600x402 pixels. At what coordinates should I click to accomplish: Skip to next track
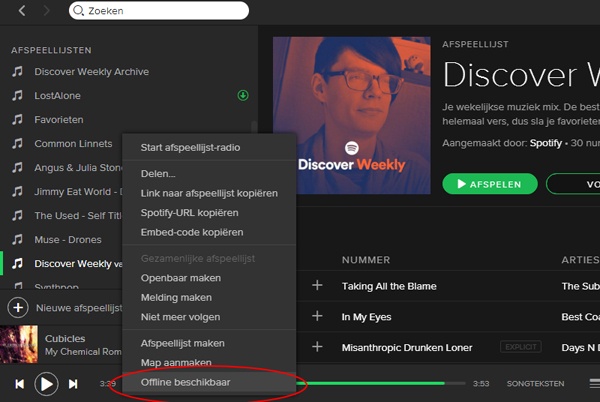click(x=73, y=384)
